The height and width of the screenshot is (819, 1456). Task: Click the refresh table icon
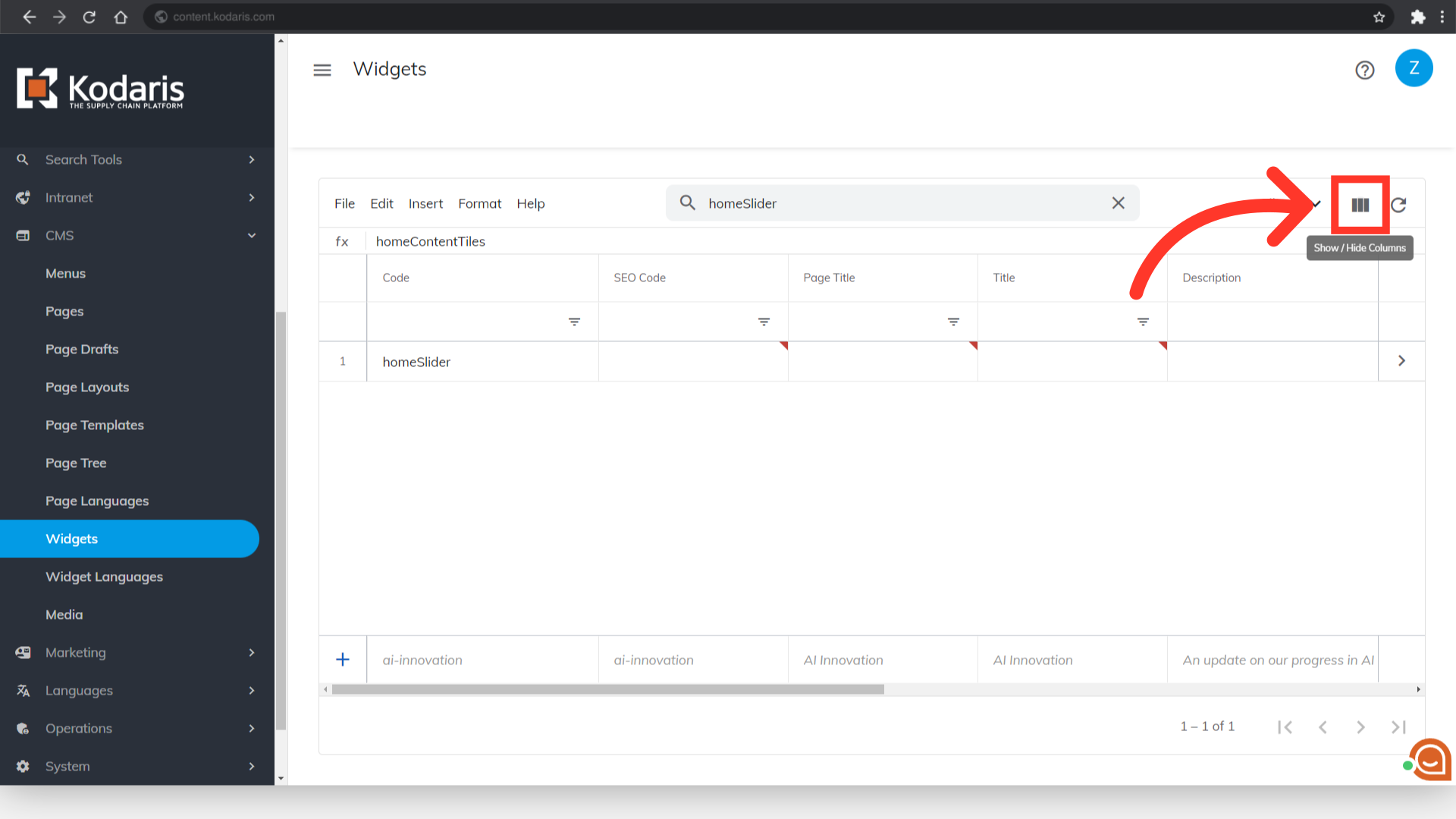tap(1399, 205)
